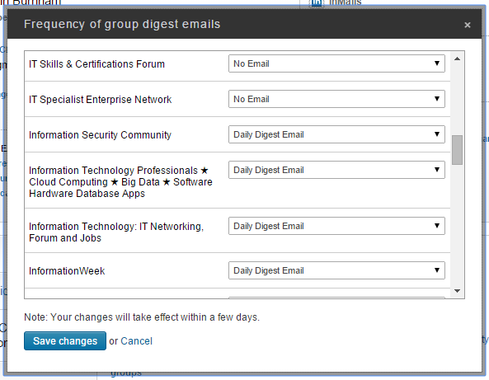Click the scroll up arrow of group list
489x380 pixels.
457,59
